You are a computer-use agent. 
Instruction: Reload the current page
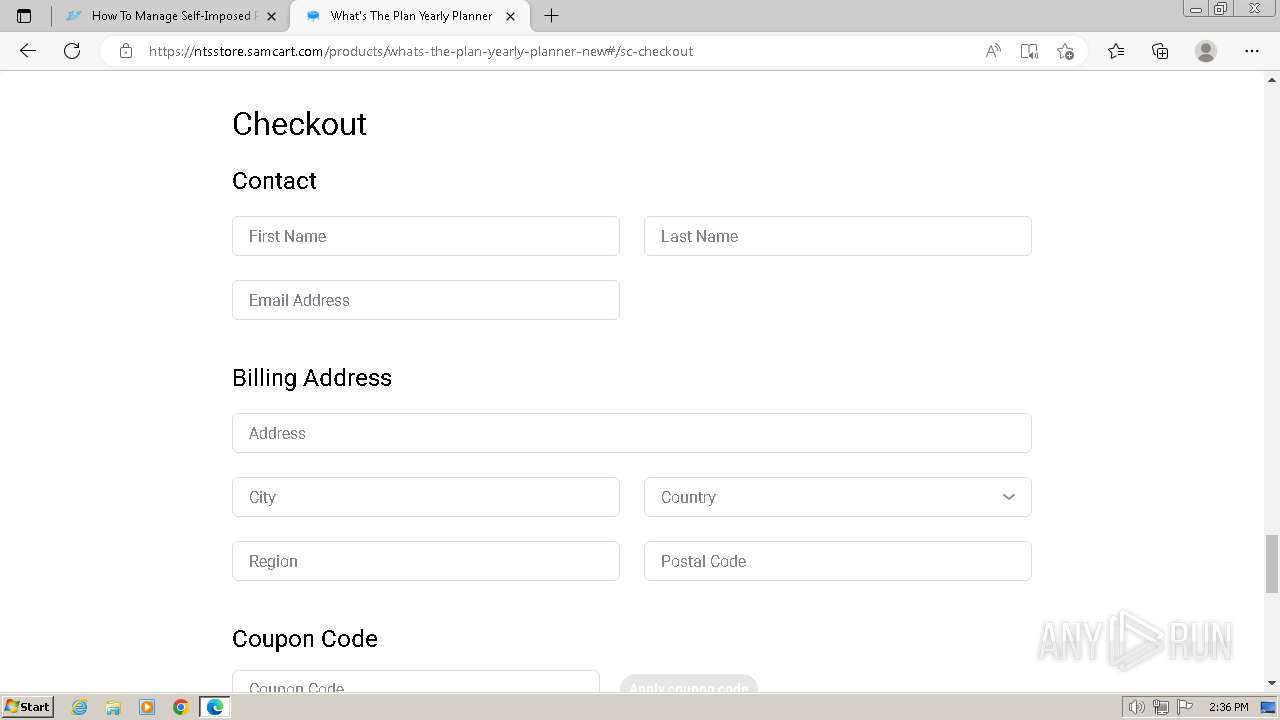pos(72,51)
